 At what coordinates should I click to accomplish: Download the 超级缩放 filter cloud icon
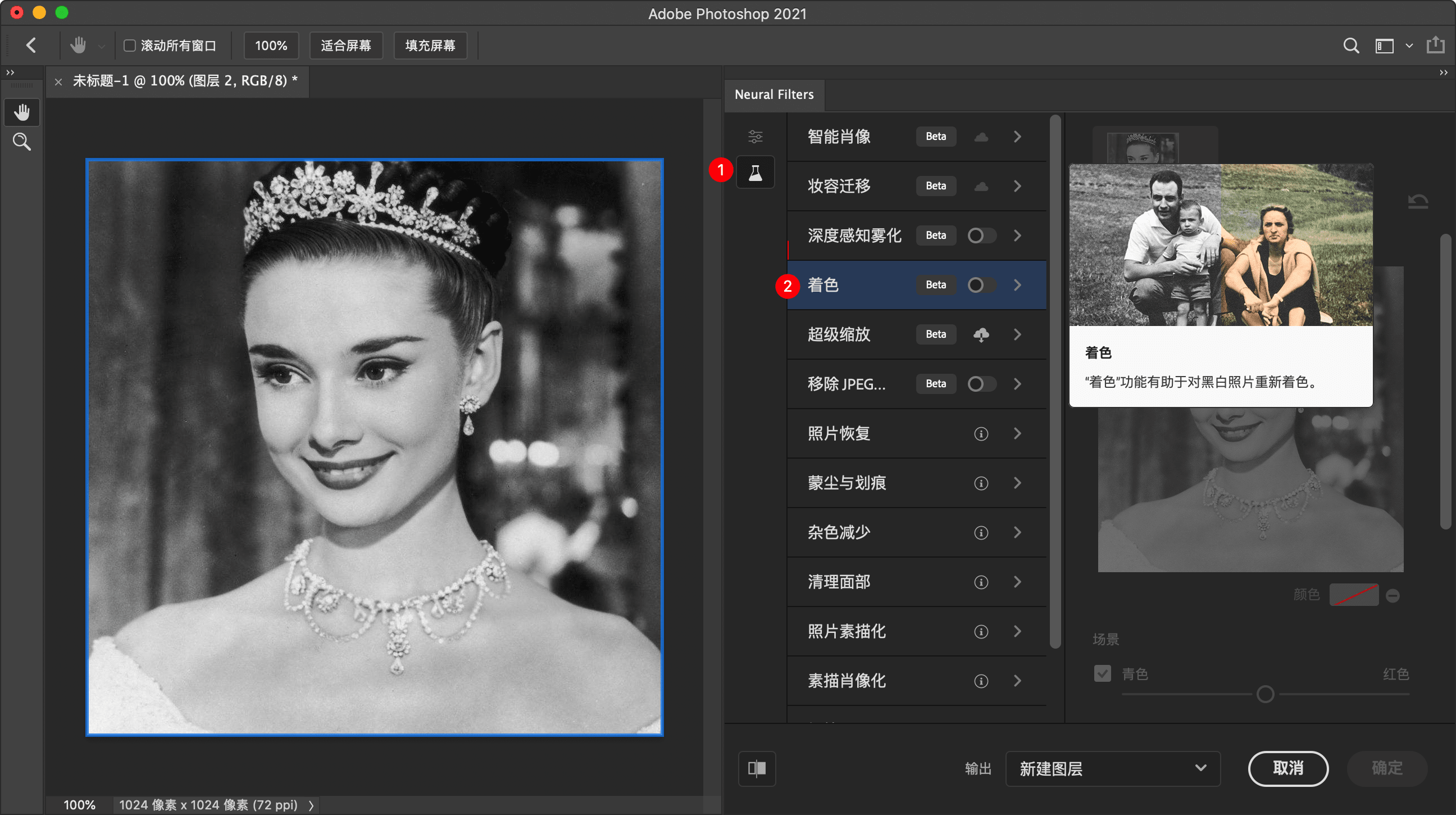pos(981,334)
